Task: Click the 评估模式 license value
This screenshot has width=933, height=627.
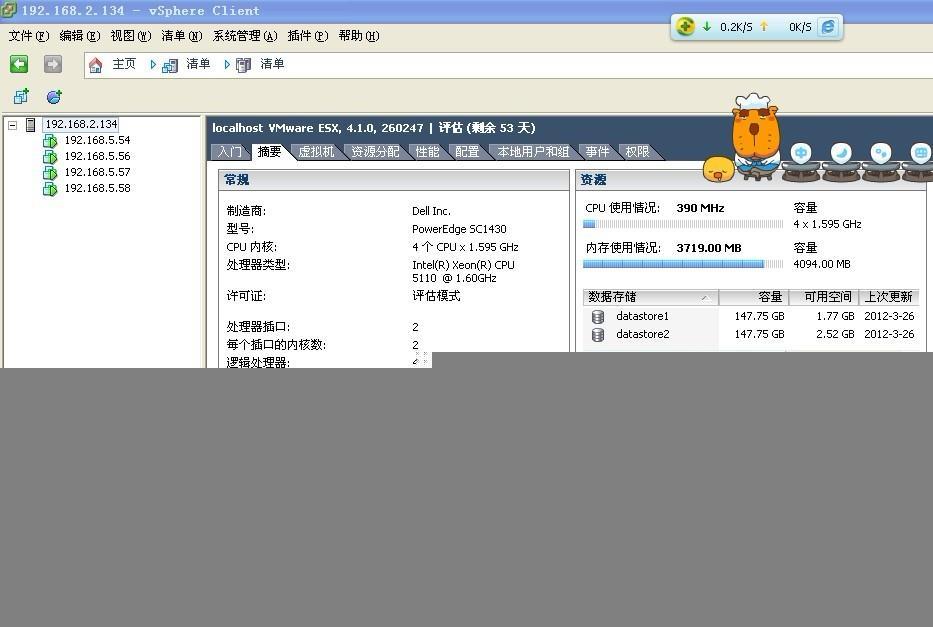Action: (x=436, y=296)
